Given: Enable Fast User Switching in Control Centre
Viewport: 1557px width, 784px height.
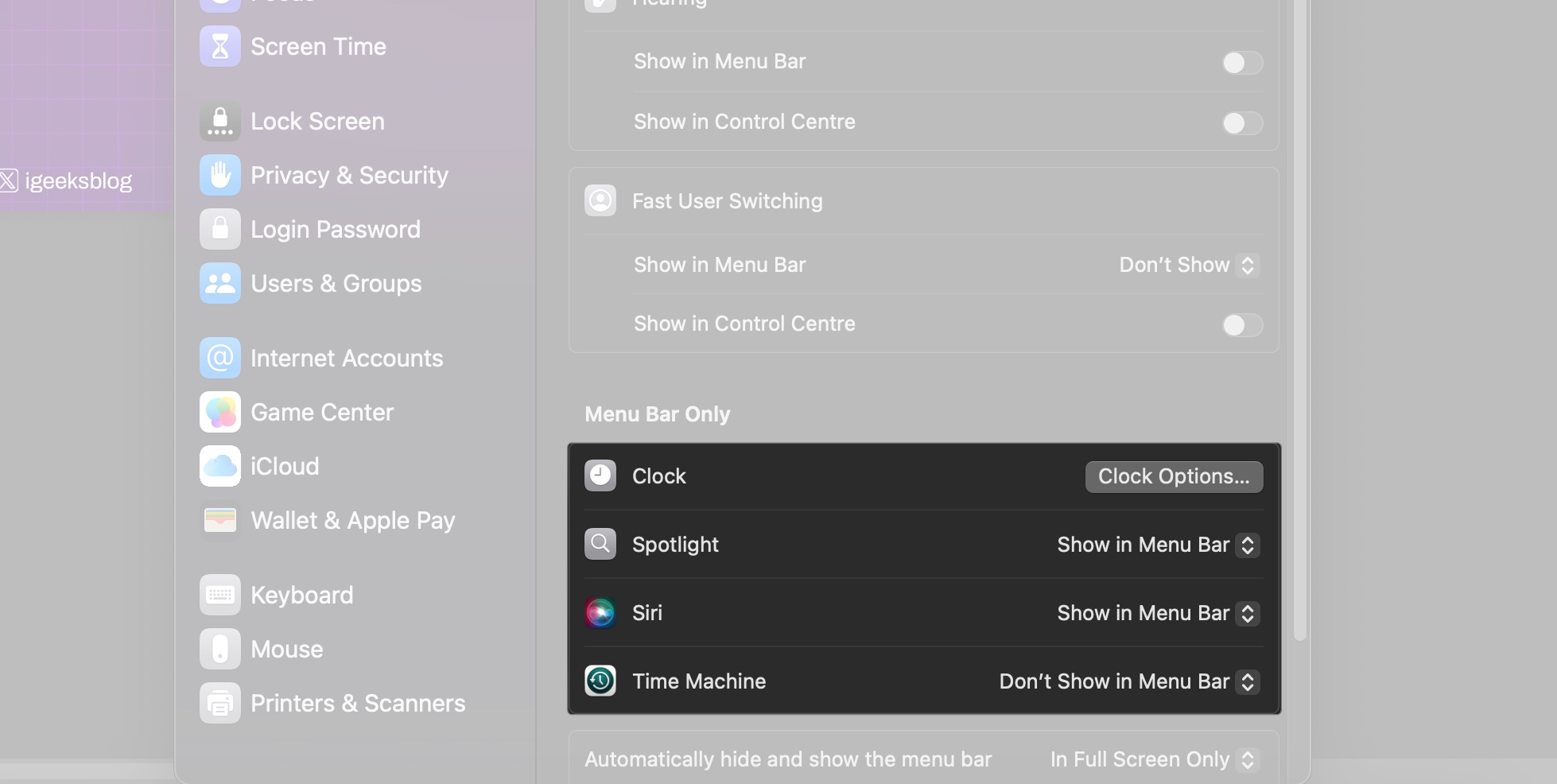Looking at the screenshot, I should (x=1242, y=325).
